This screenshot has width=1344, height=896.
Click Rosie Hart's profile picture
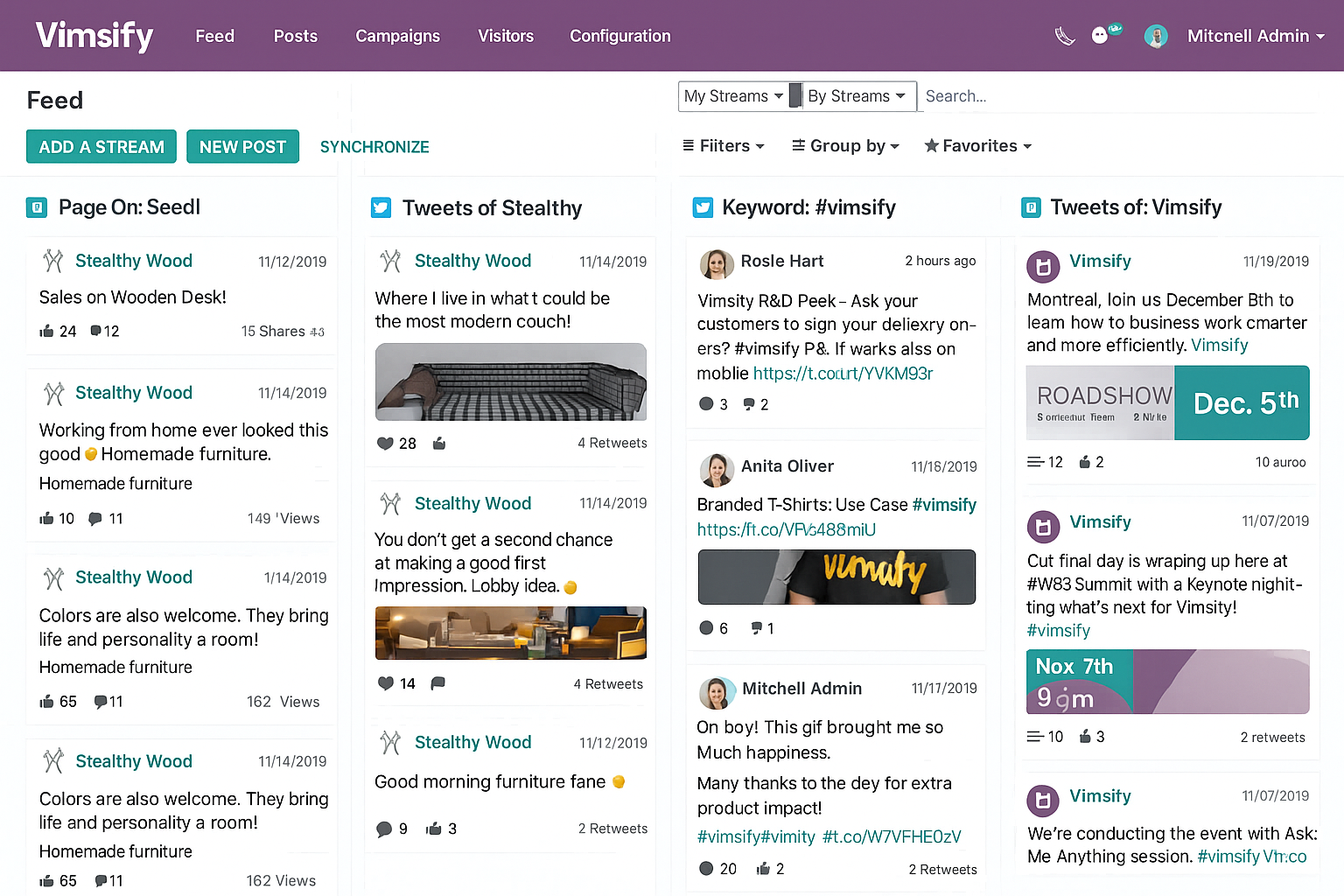717,262
